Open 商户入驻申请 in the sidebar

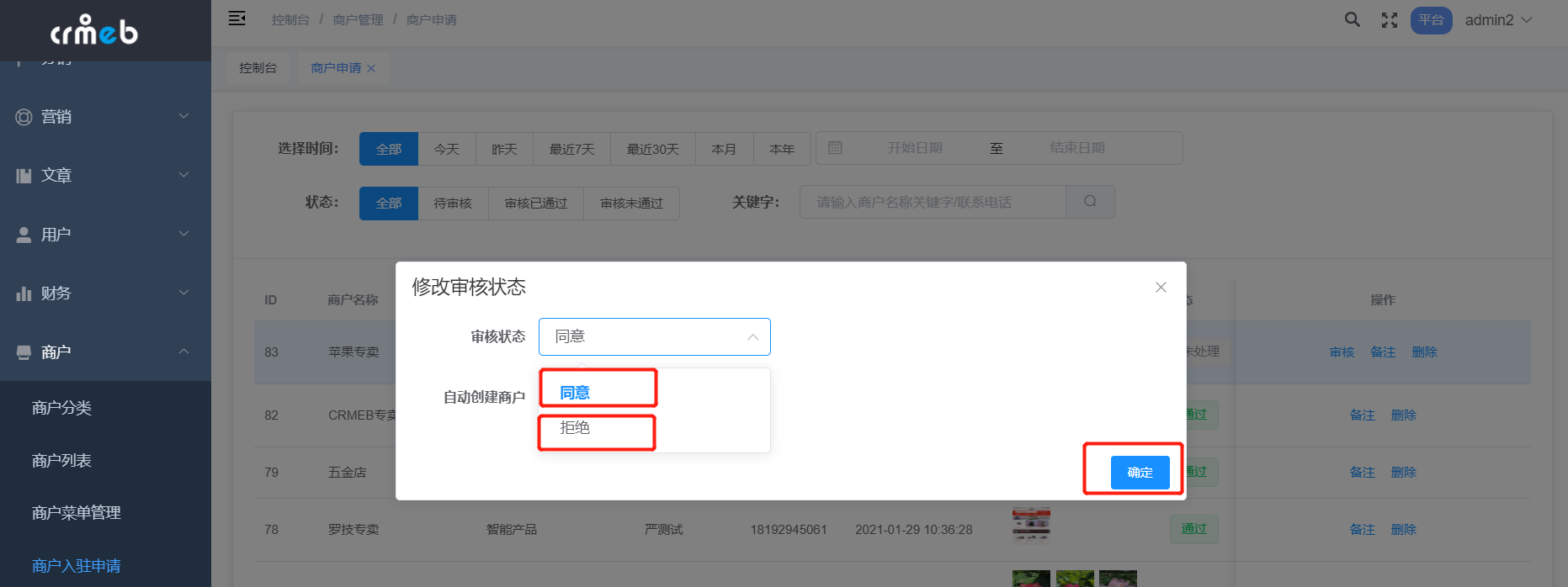[76, 566]
